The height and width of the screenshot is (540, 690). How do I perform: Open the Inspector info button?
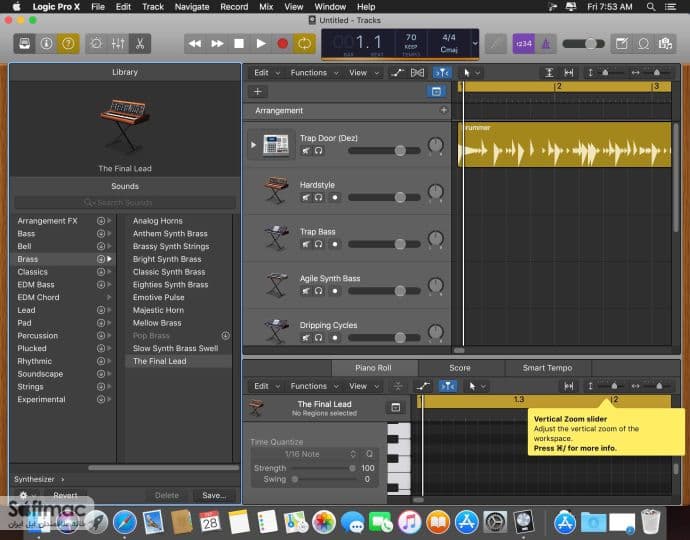(x=46, y=44)
